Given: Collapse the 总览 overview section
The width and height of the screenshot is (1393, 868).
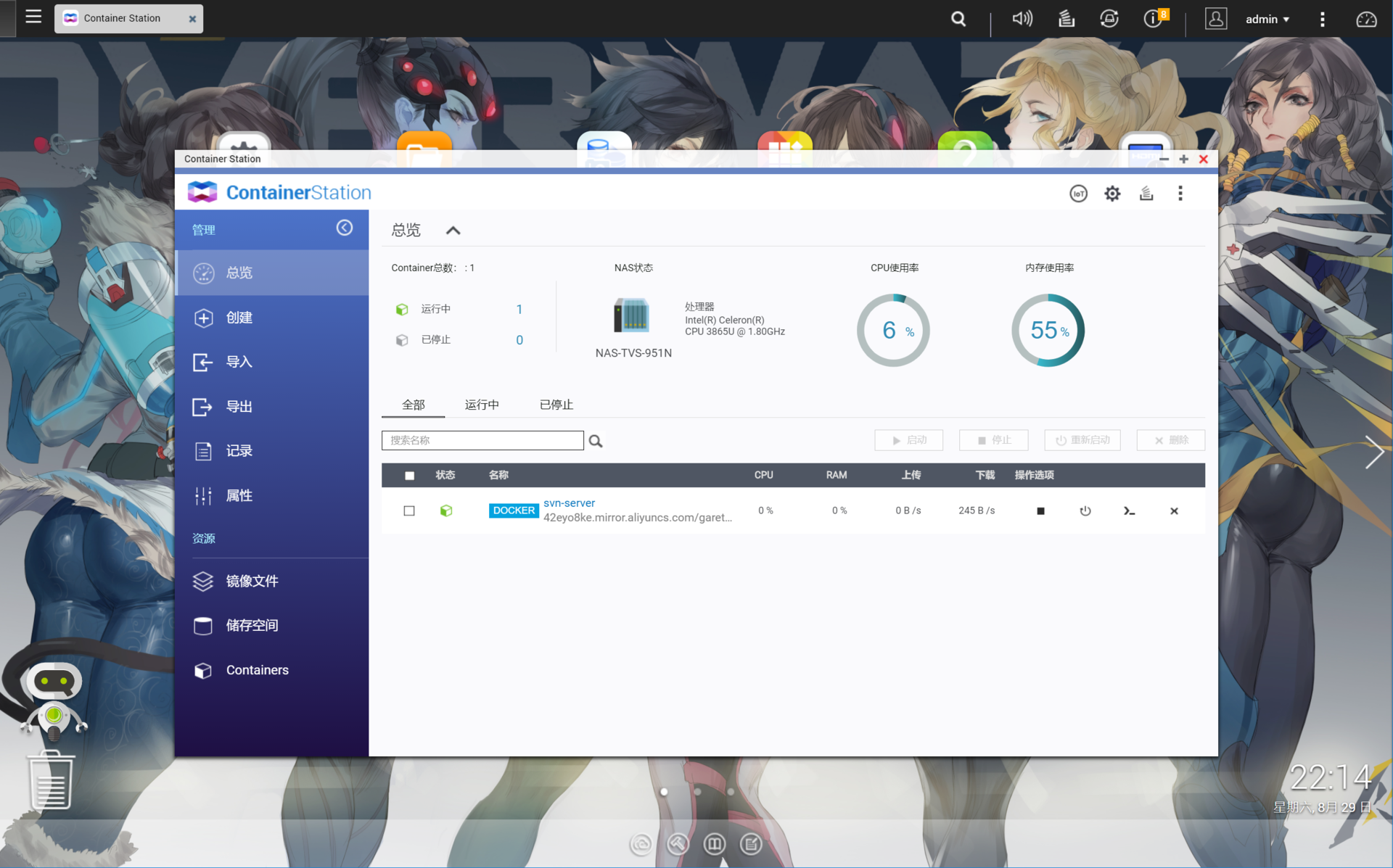Looking at the screenshot, I should tap(453, 231).
